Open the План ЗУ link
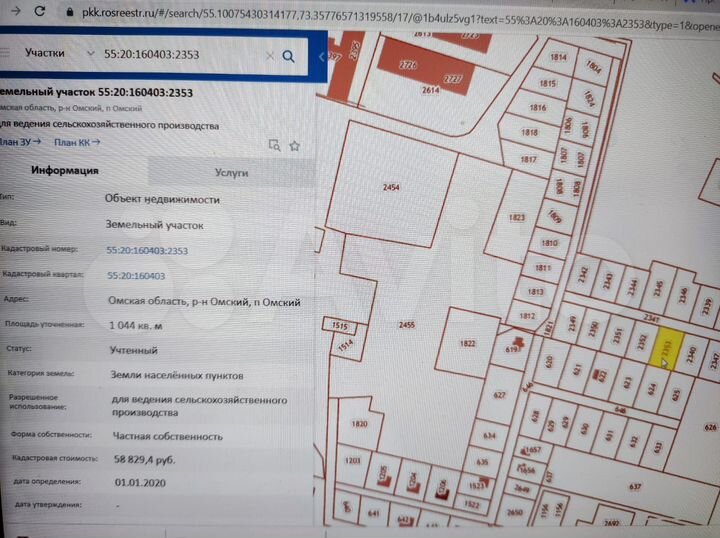 click(x=20, y=143)
